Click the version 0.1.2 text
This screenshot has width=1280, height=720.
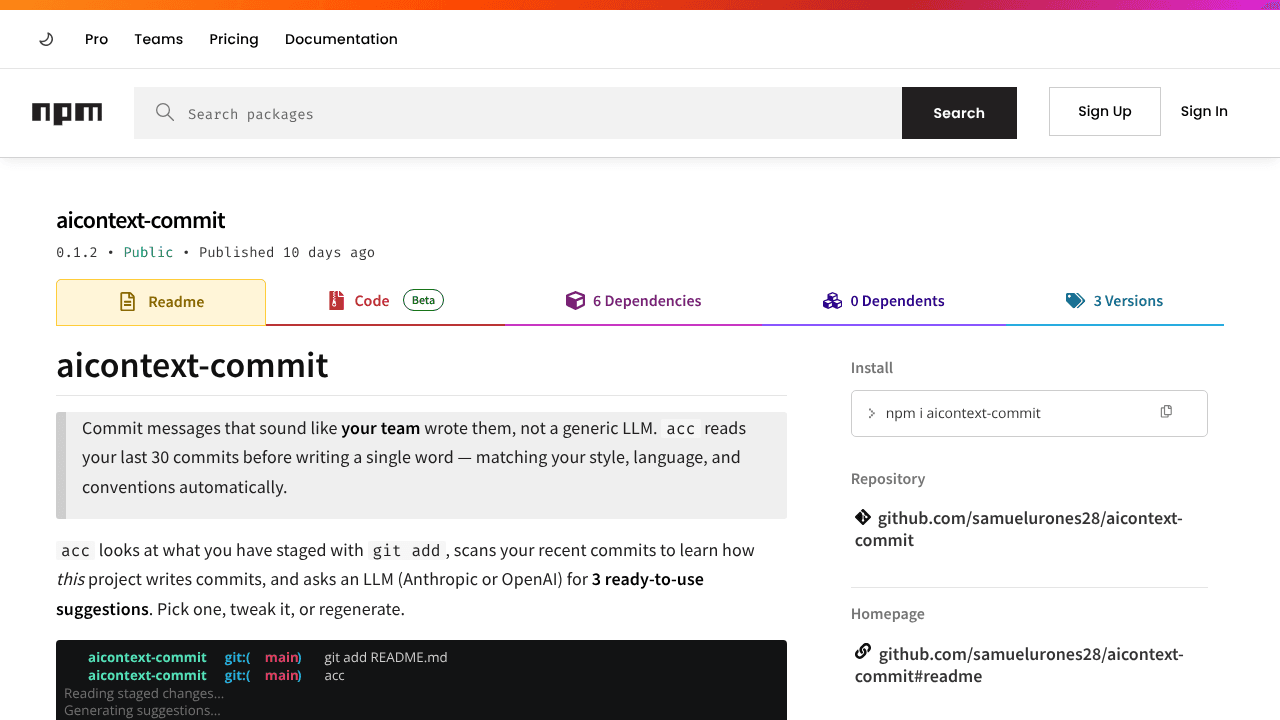point(77,252)
